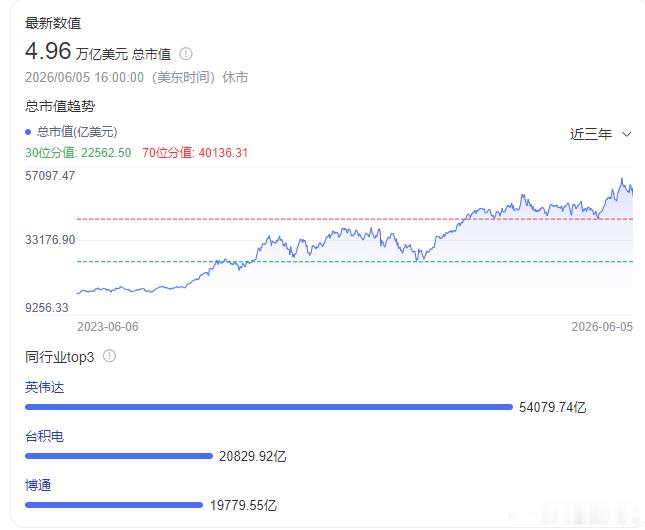Click the 19779.55亿 value
Image resolution: width=645 pixels, height=530 pixels.
point(244,505)
